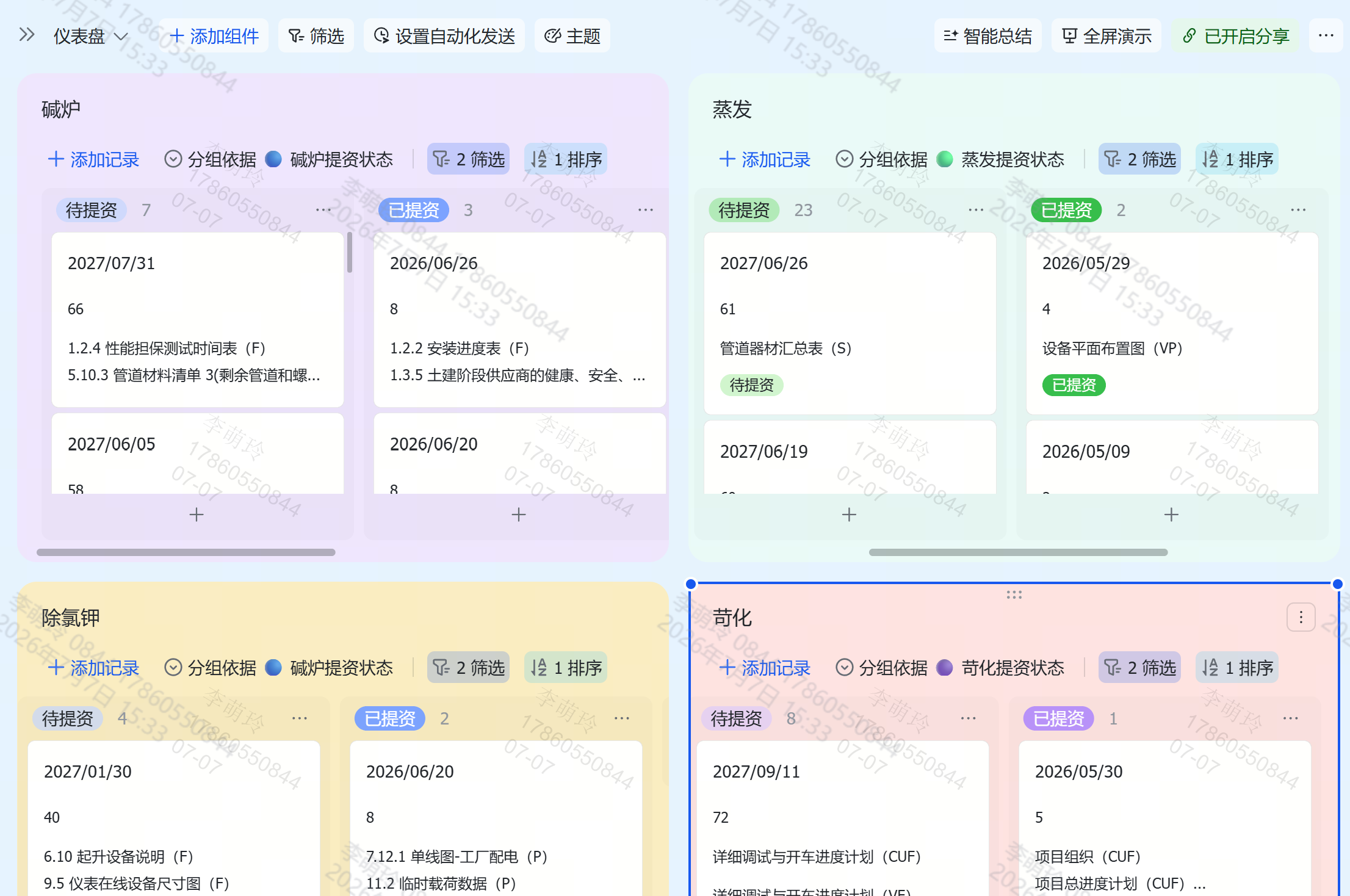Click 碱炉 panel horizontal scrollbar
This screenshot has width=1350, height=896.
pos(186,552)
